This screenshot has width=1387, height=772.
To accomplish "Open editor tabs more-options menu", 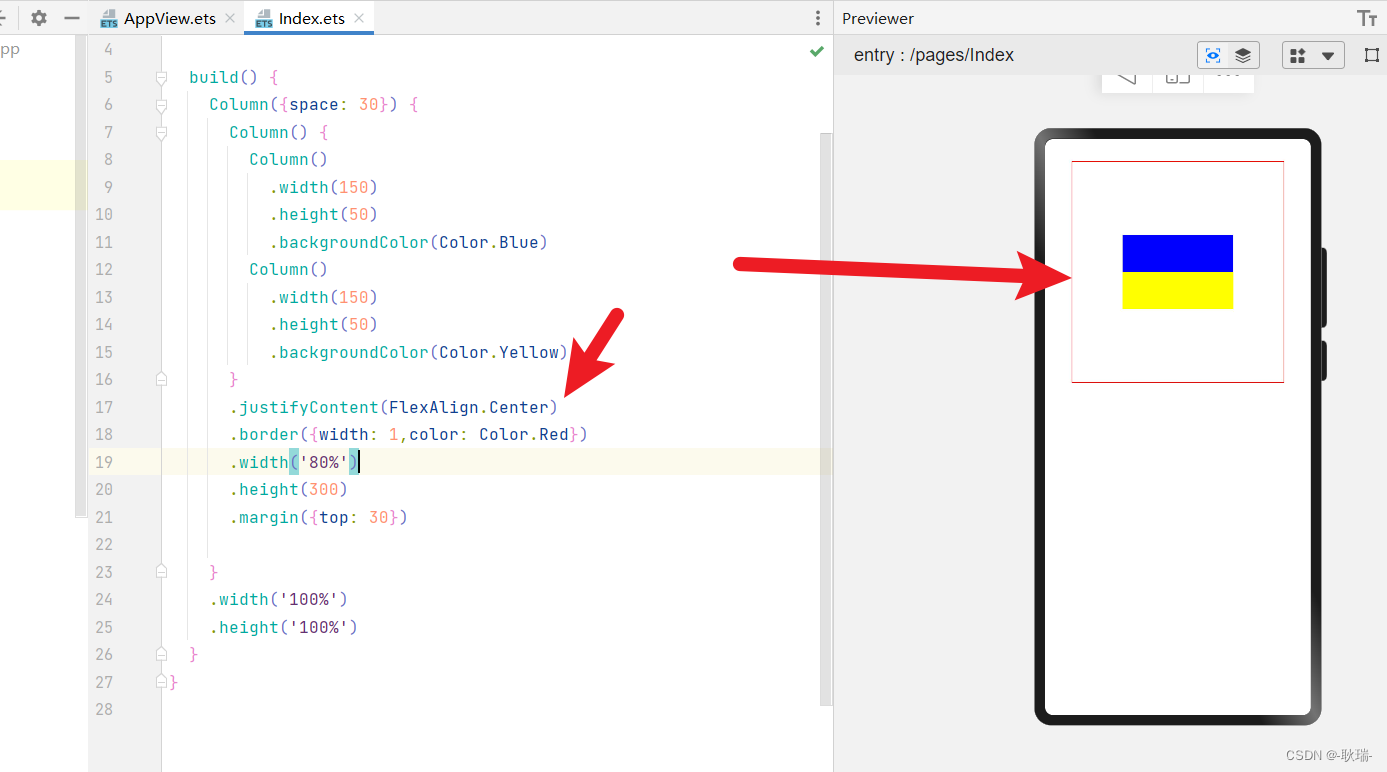I will click(818, 18).
